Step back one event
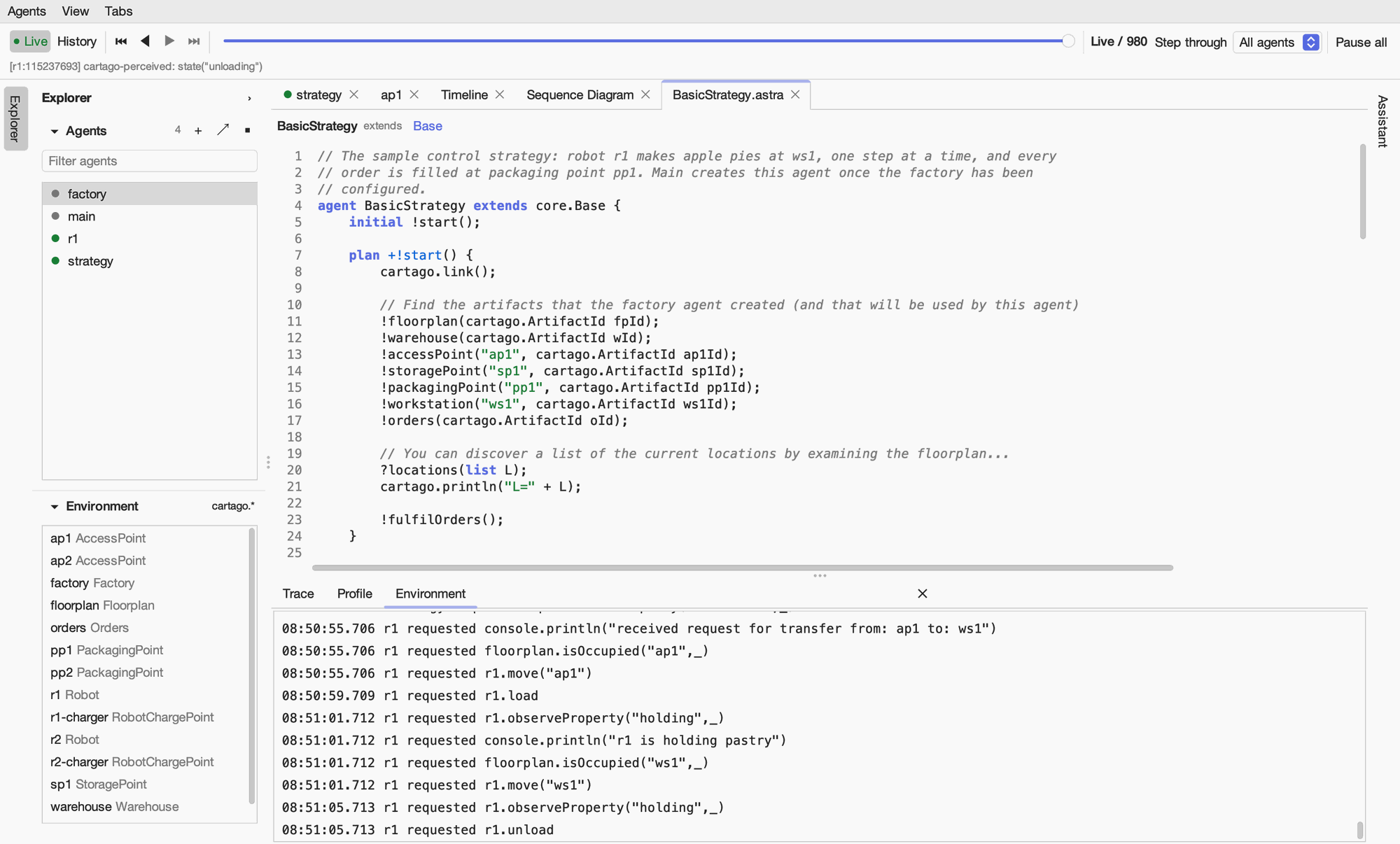This screenshot has width=1400, height=844. pyautogui.click(x=145, y=41)
